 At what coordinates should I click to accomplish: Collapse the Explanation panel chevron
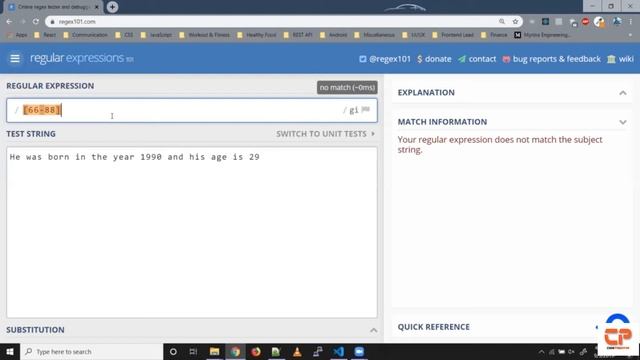(x=623, y=93)
